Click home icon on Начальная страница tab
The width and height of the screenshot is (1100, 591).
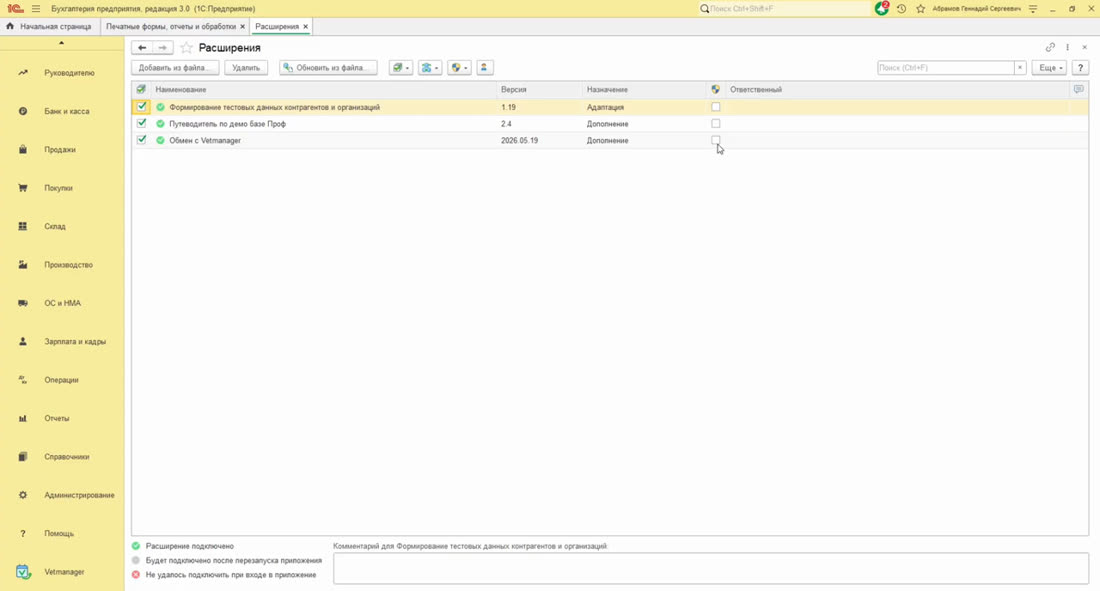coord(10,26)
